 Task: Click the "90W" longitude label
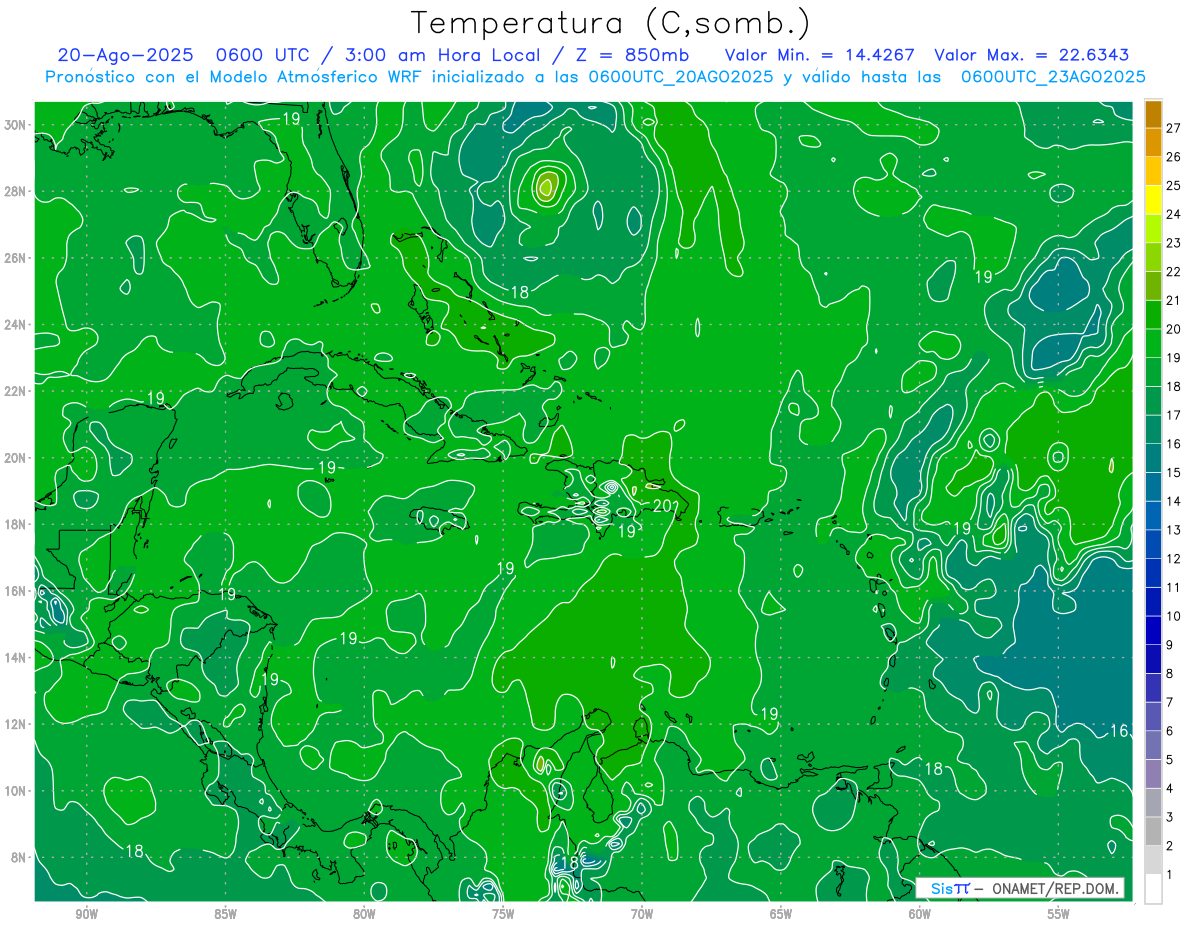click(86, 914)
